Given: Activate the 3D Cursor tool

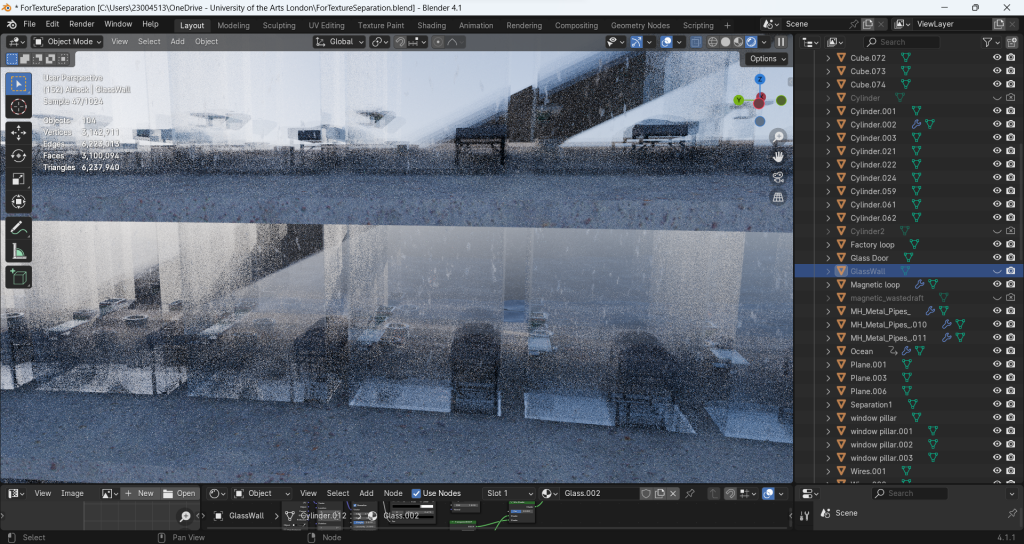Looking at the screenshot, I should coord(19,107).
